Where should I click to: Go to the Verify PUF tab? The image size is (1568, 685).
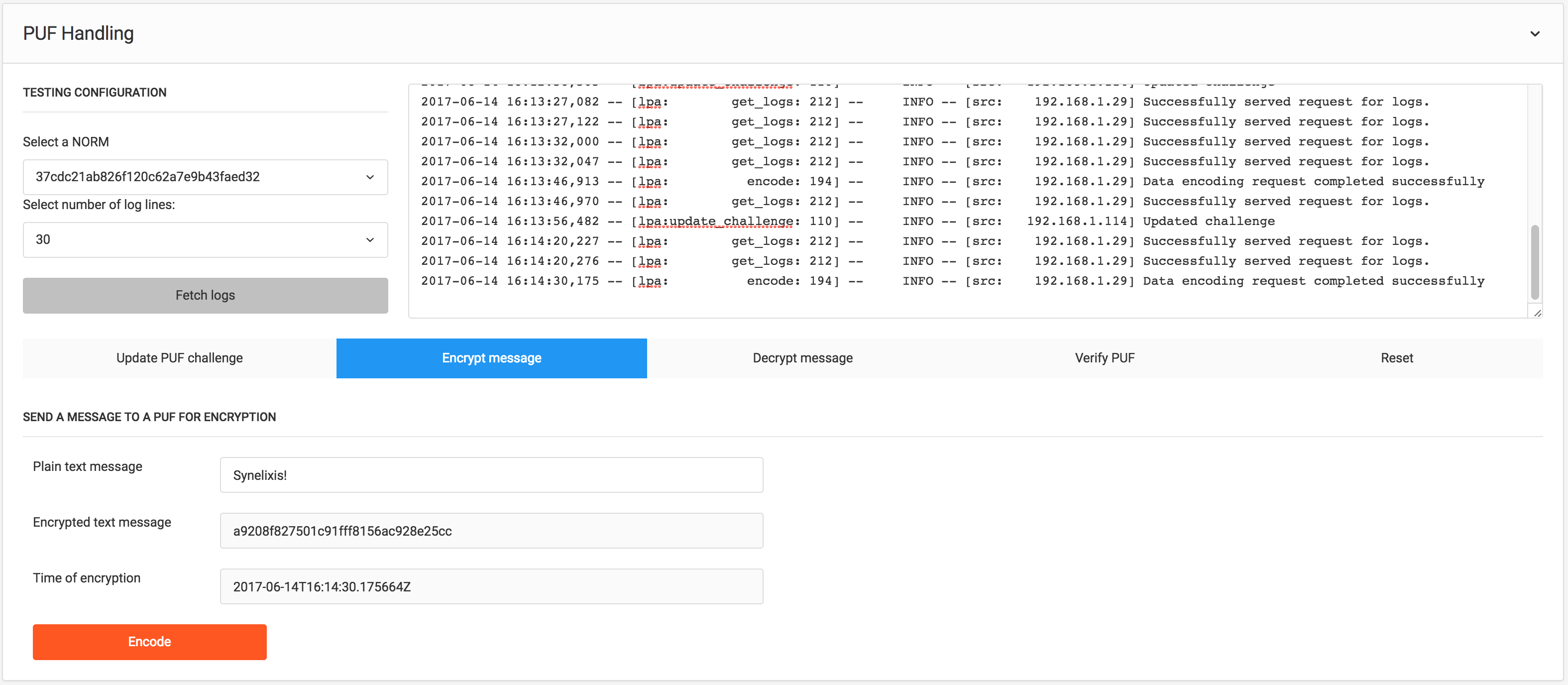click(x=1104, y=358)
